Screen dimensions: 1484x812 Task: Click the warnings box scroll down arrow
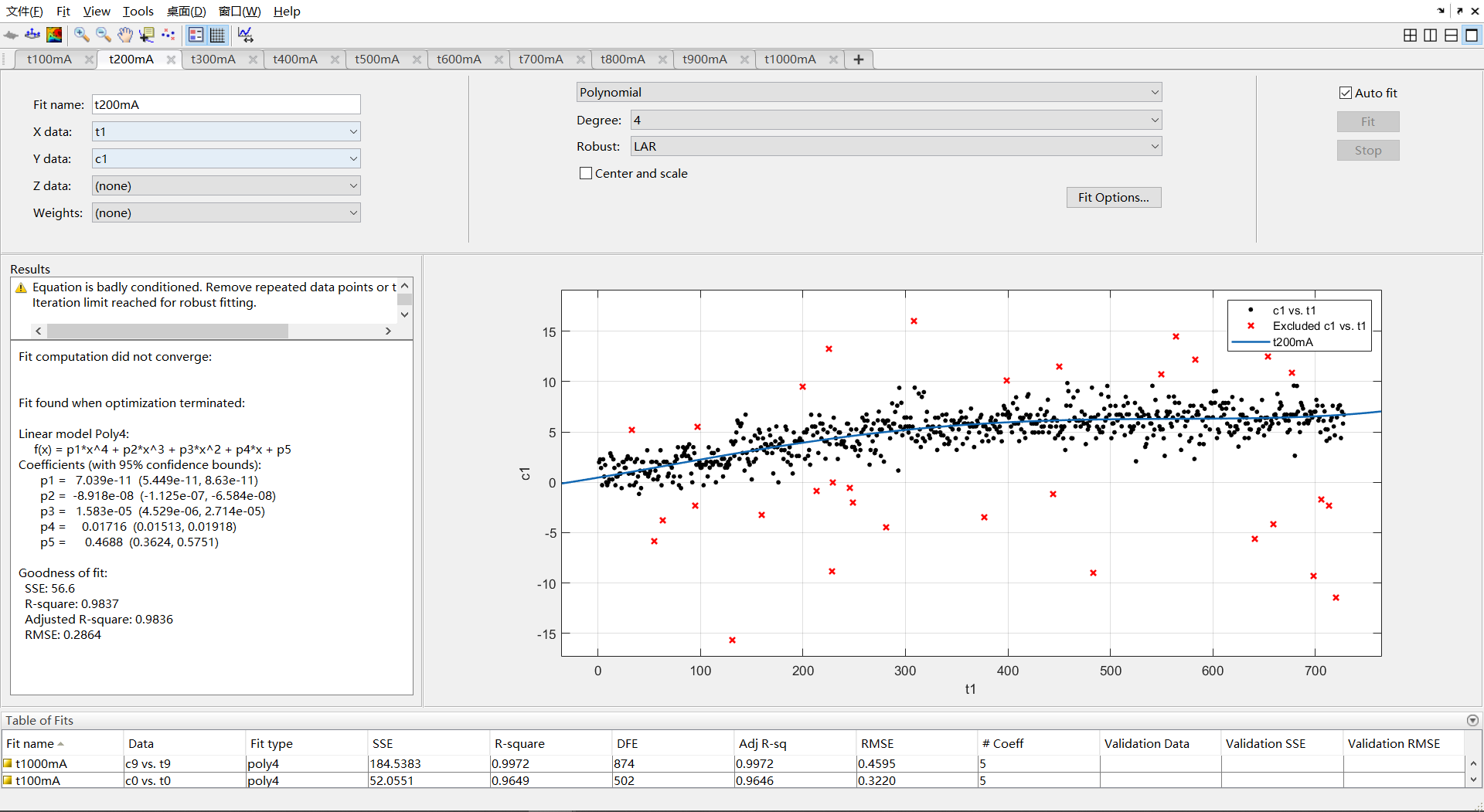point(404,314)
